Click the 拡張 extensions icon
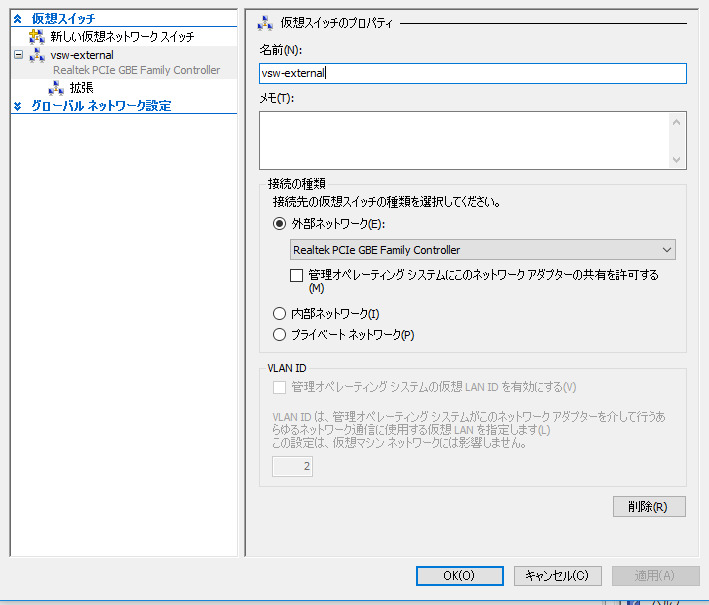Viewport: 709px width, 605px height. click(x=56, y=88)
